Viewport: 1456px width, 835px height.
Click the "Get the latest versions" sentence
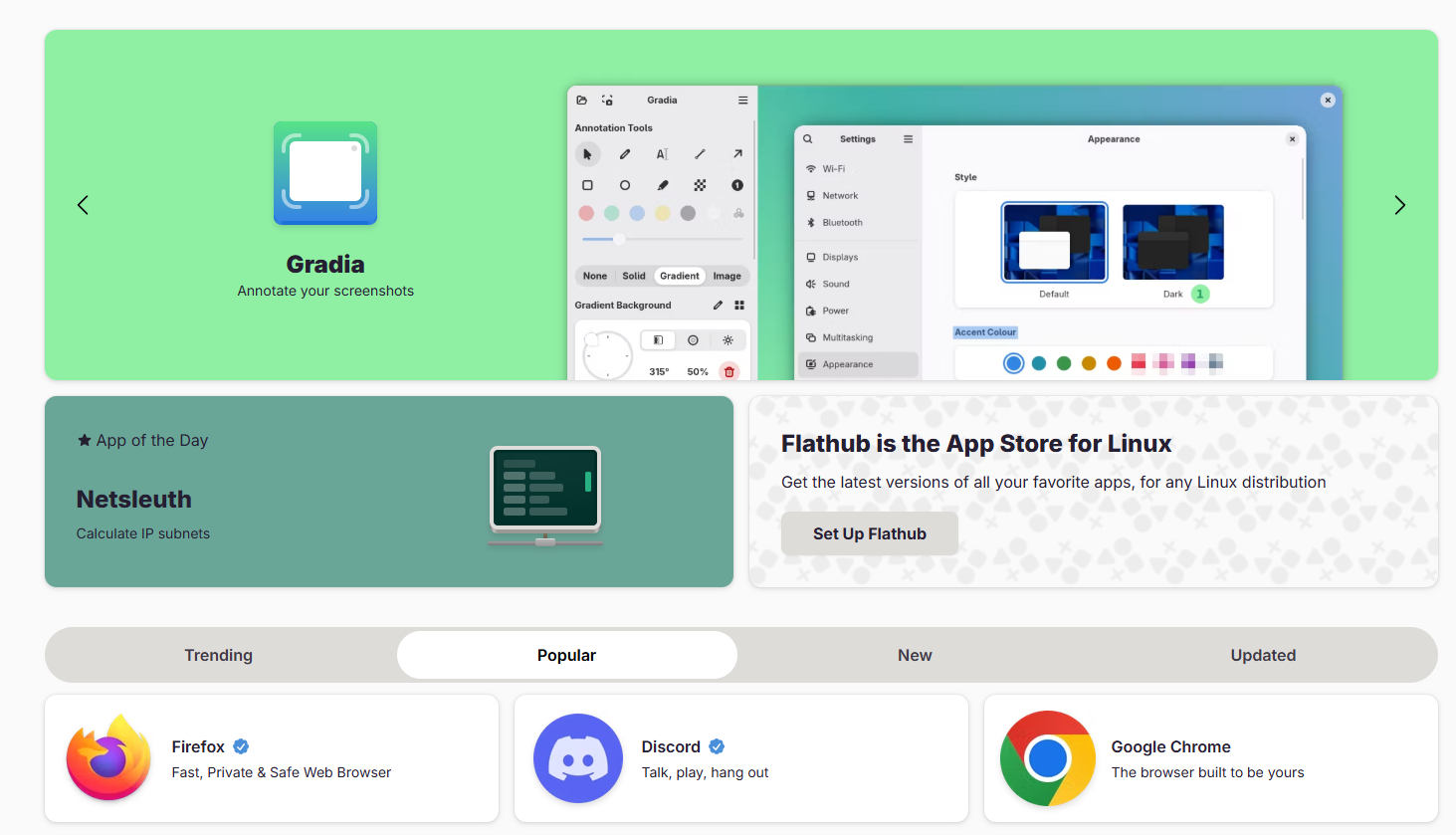(1054, 483)
